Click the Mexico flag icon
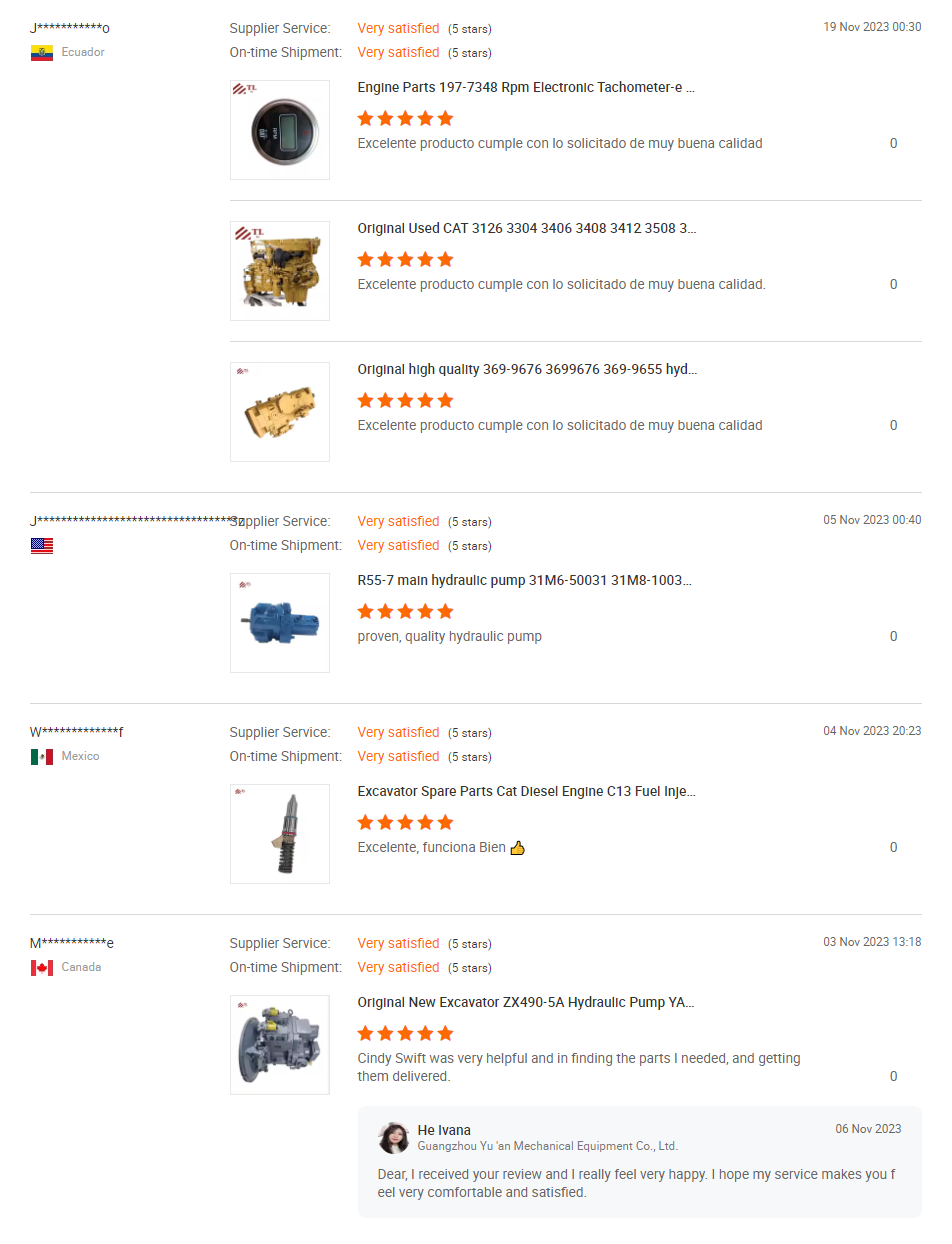This screenshot has height=1244, width=952. (x=41, y=757)
